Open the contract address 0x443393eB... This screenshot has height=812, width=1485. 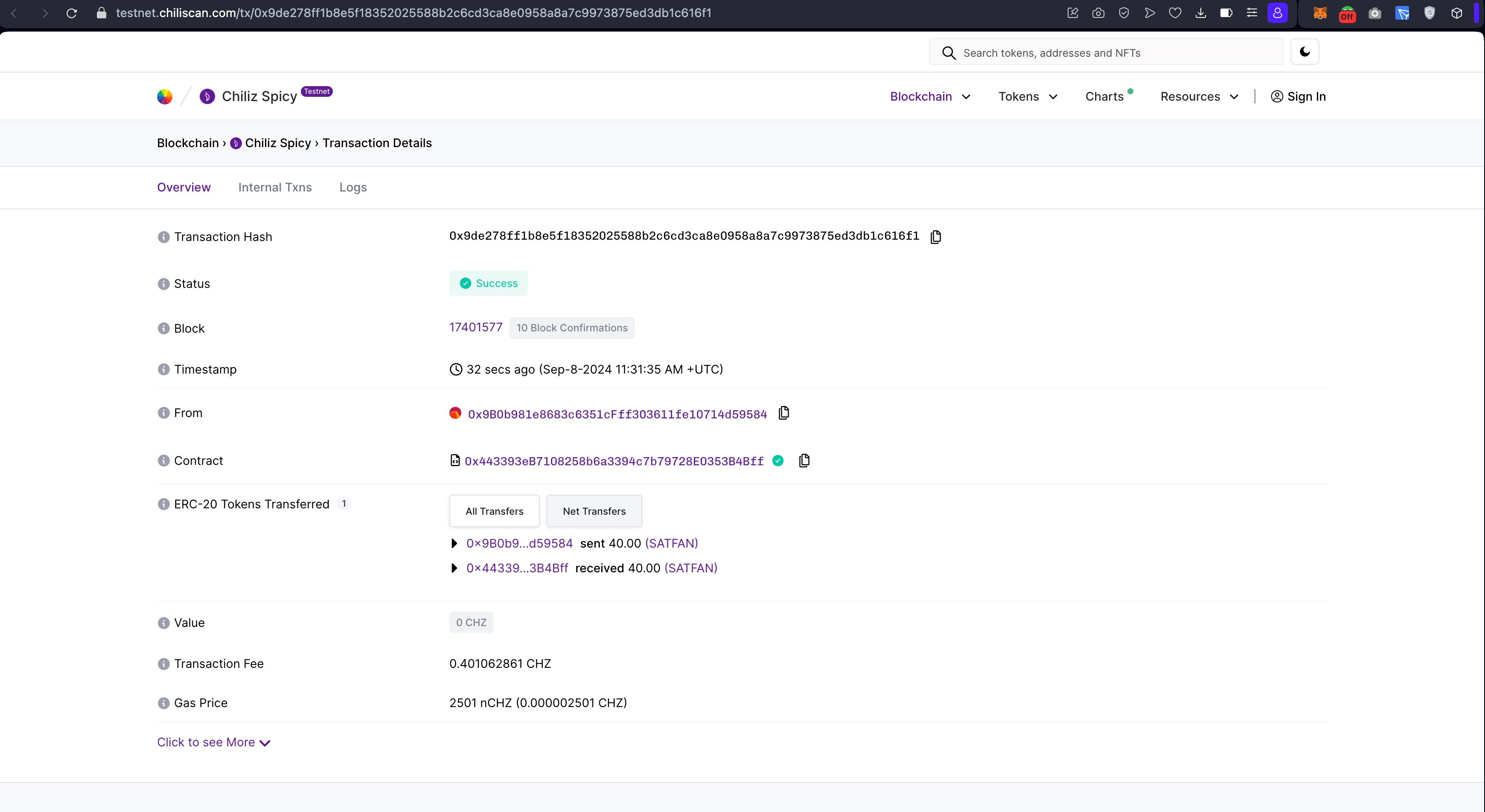tap(614, 461)
